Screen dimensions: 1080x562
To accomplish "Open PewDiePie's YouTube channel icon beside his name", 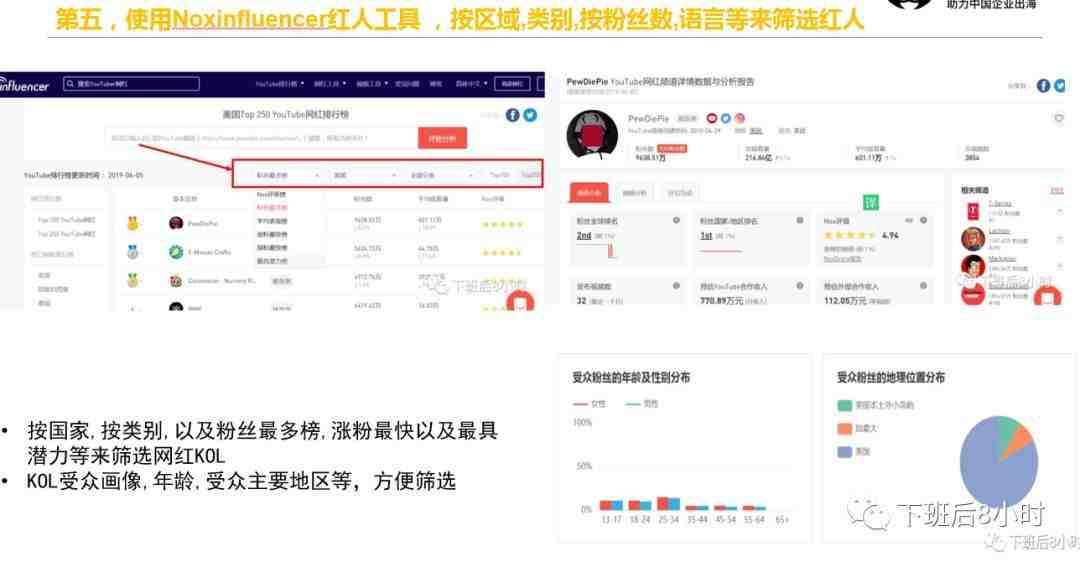I will pyautogui.click(x=712, y=118).
